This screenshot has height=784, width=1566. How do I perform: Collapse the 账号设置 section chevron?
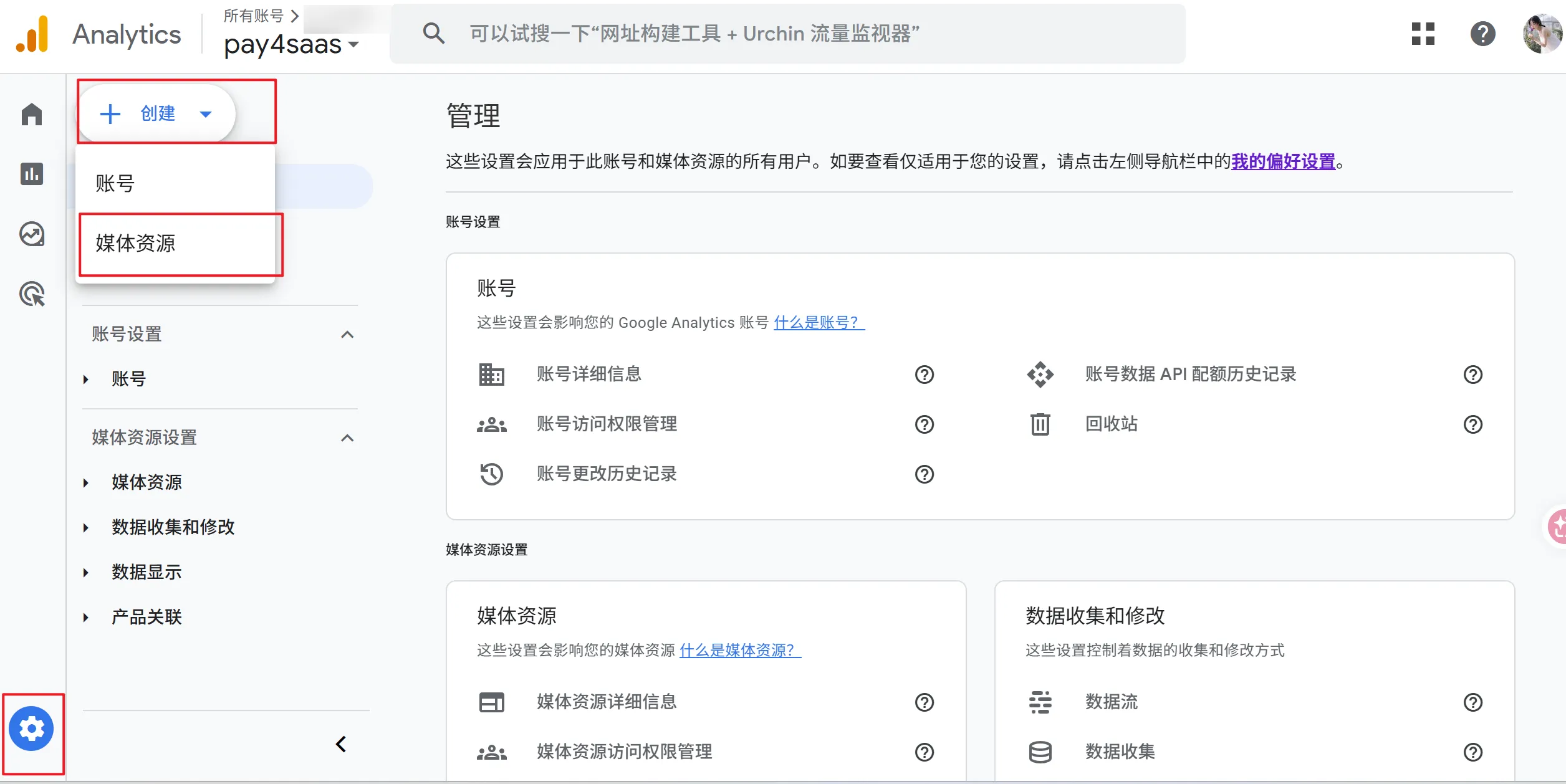(347, 335)
